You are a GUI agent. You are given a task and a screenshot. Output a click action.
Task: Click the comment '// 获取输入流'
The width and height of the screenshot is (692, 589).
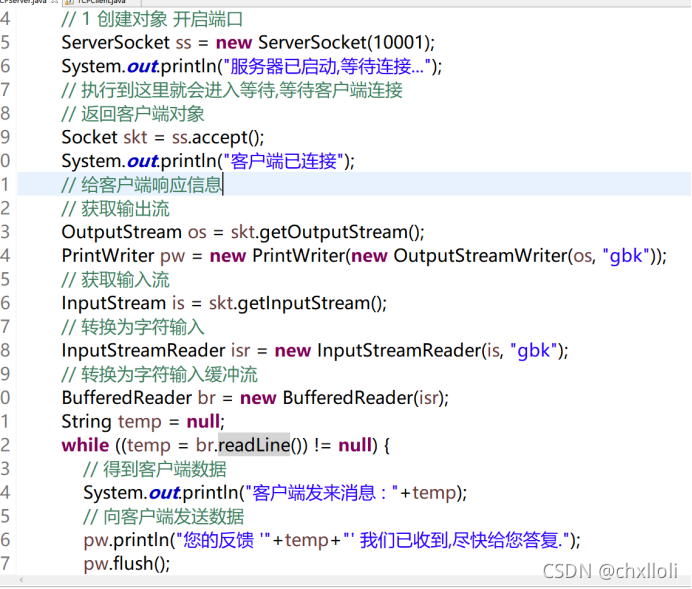click(x=115, y=280)
